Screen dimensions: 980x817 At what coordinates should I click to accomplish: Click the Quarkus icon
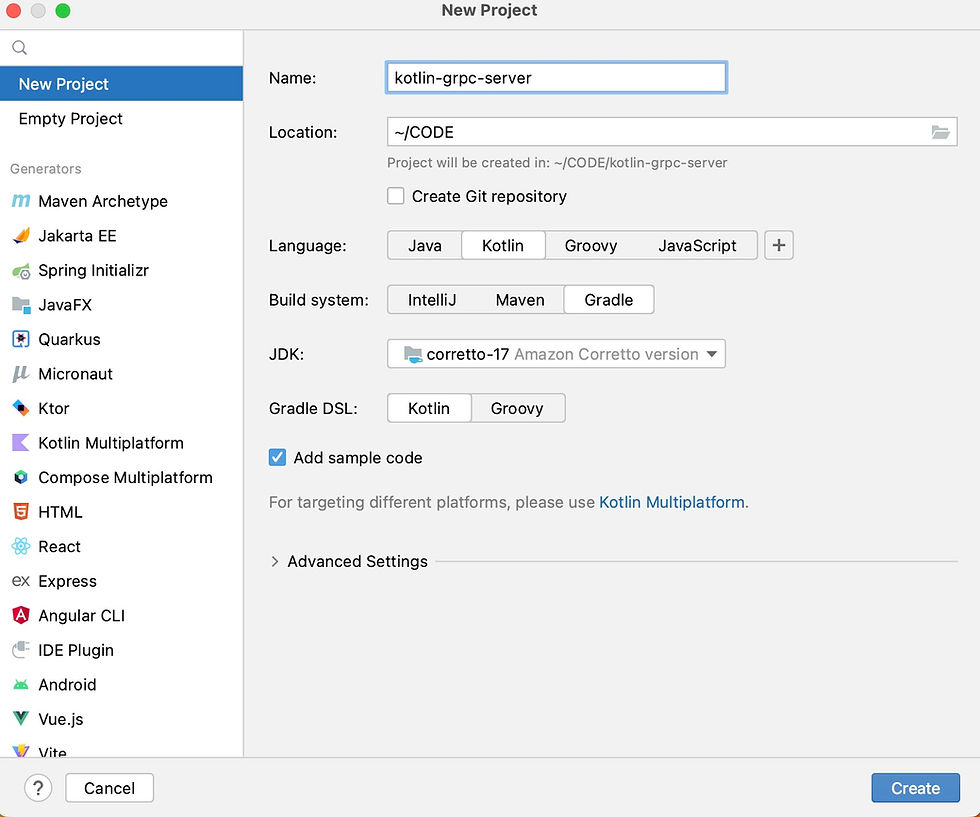pyautogui.click(x=21, y=339)
